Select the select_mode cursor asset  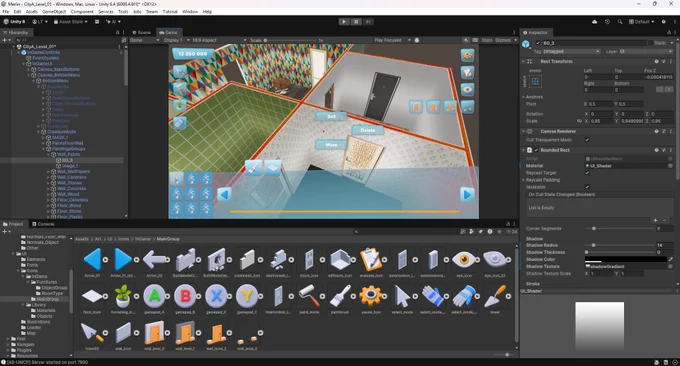click(402, 296)
